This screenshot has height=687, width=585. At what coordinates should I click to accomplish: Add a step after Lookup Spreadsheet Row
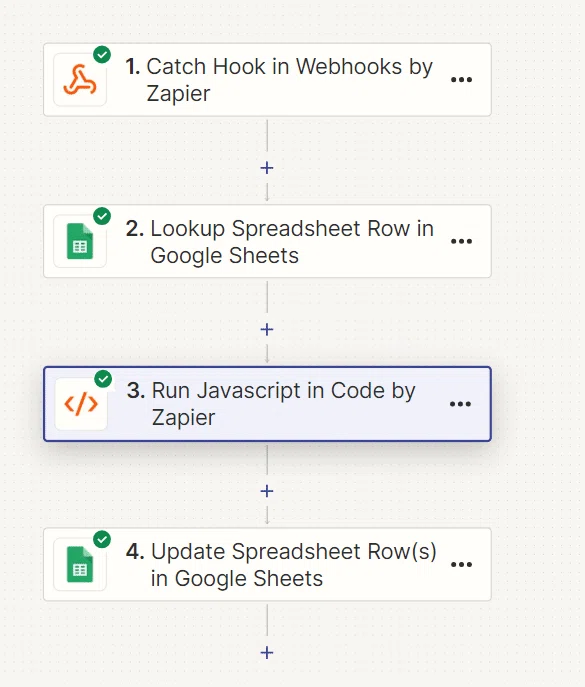click(267, 329)
